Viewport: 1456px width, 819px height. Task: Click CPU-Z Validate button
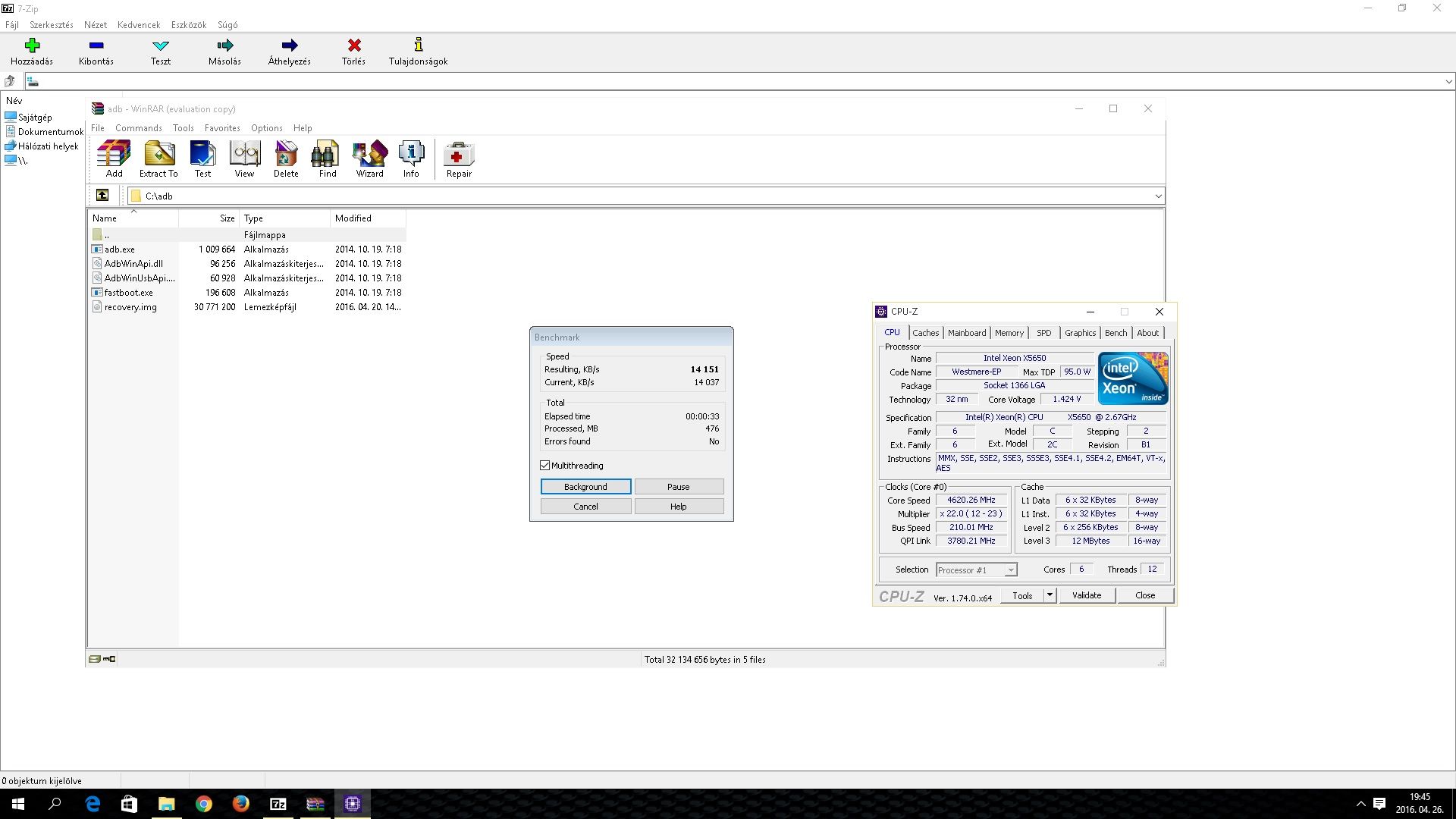[x=1086, y=595]
